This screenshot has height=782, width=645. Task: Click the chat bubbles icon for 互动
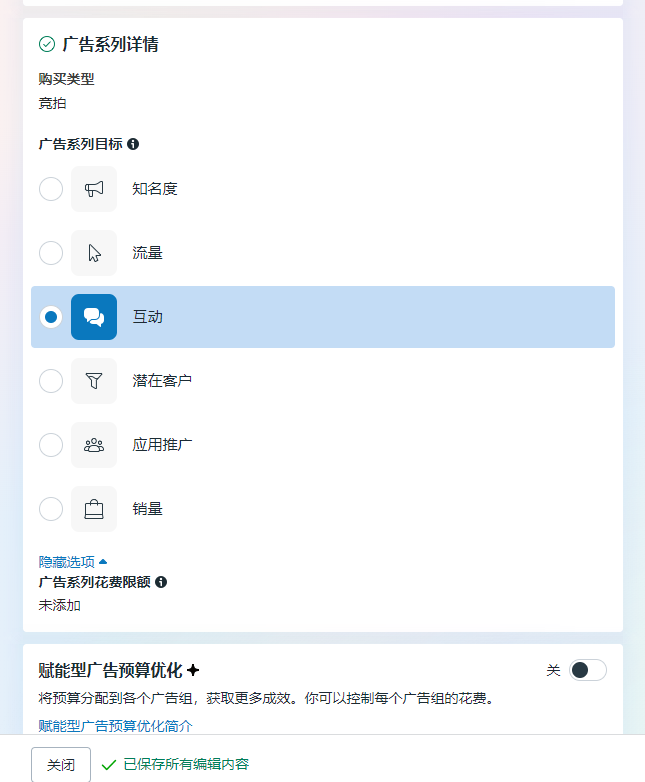point(94,317)
